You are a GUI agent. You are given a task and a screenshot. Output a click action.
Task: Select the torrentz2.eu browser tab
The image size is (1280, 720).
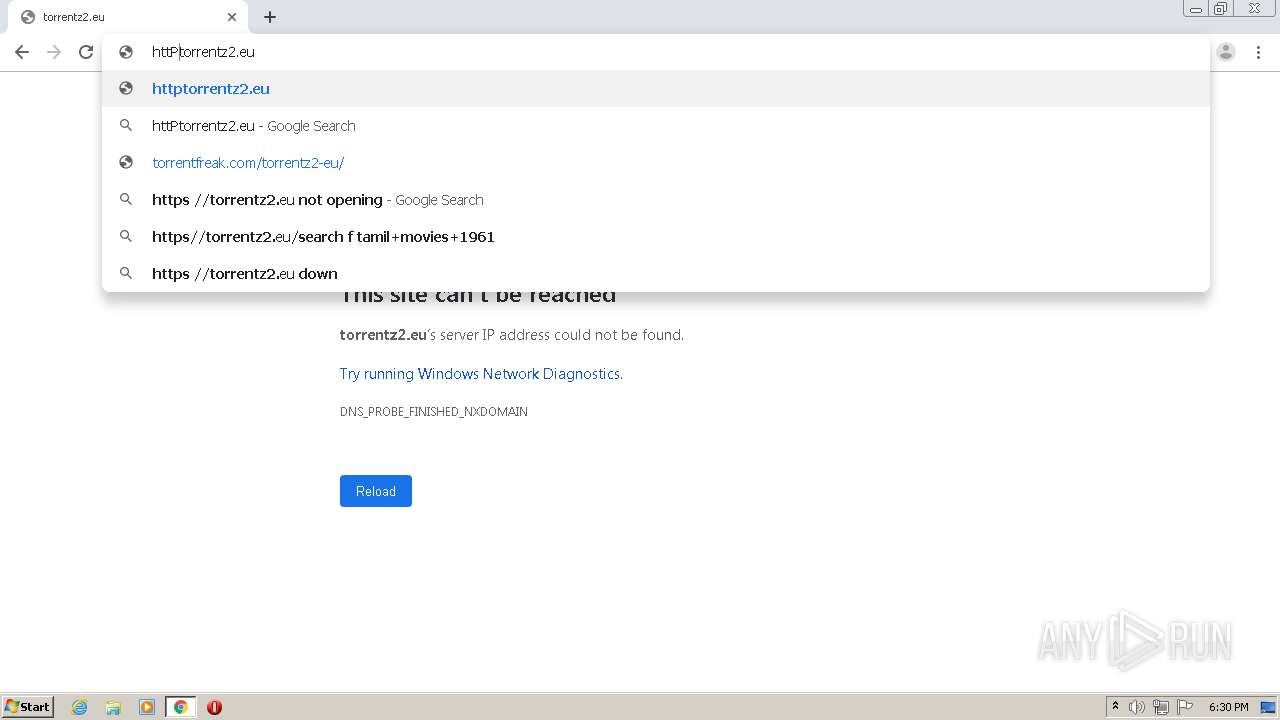(128, 17)
